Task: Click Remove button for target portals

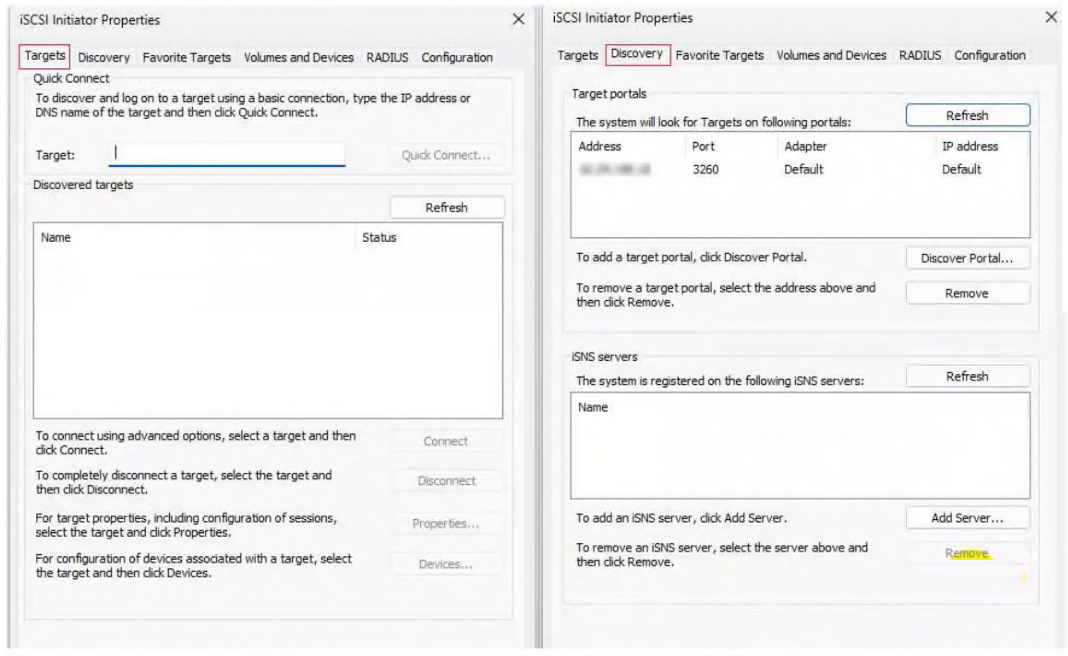Action: pos(966,294)
